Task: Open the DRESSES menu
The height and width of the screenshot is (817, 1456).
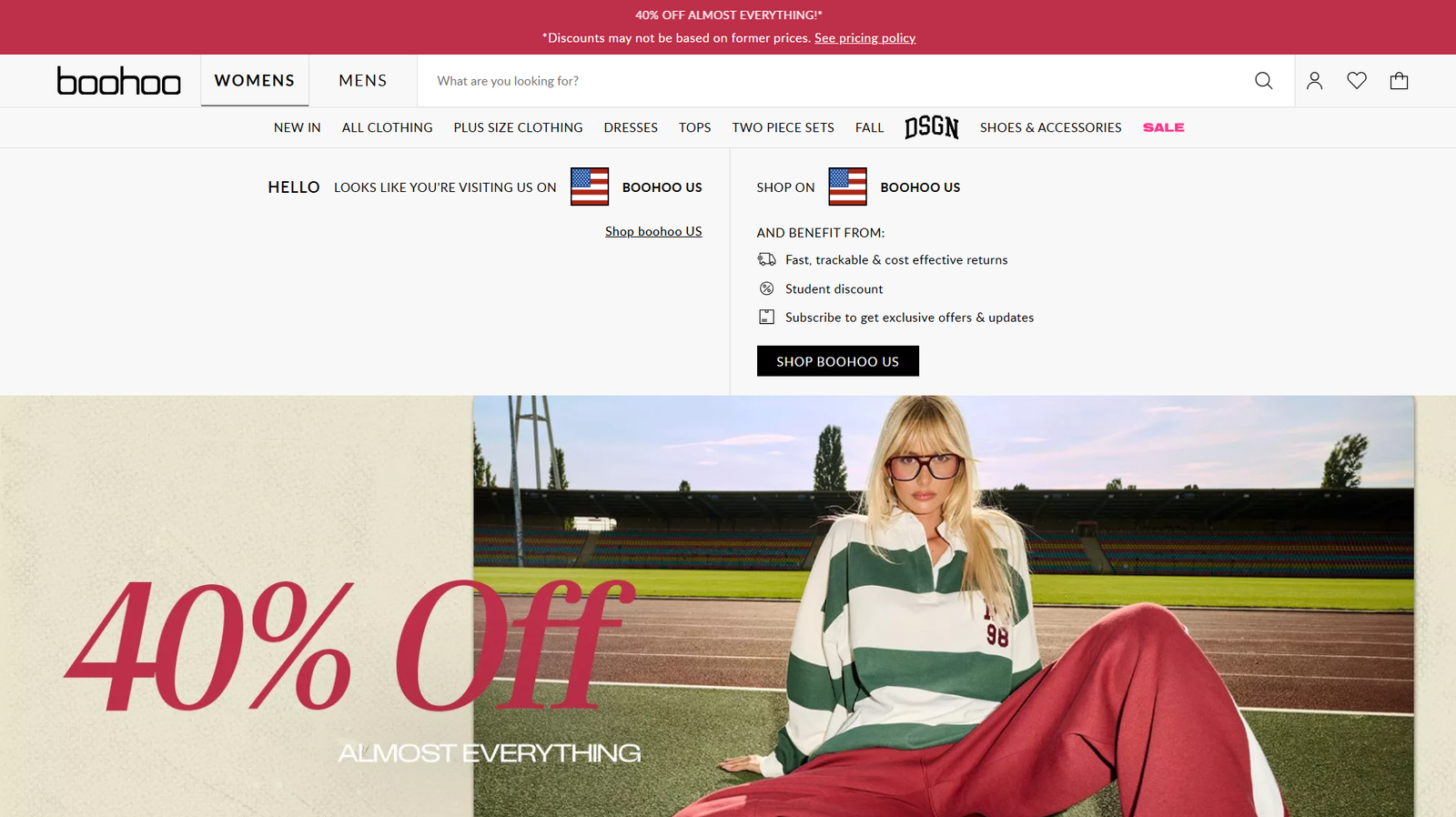Action: tap(631, 127)
